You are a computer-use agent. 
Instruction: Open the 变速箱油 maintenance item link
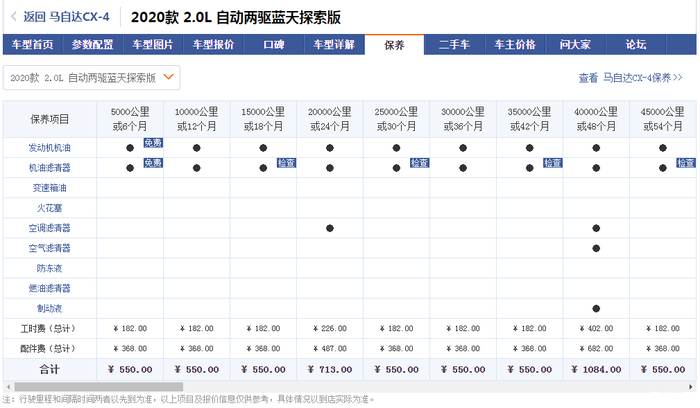point(49,188)
